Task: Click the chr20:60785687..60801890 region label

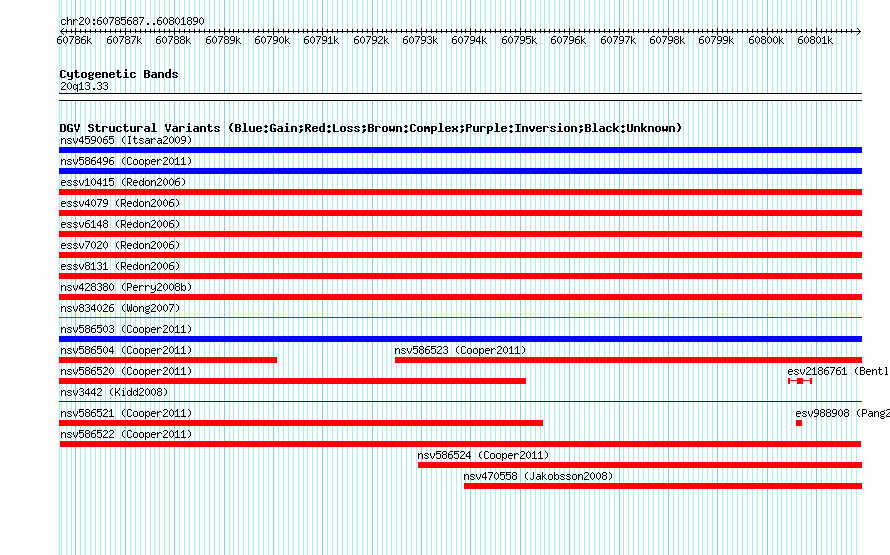Action: (x=132, y=21)
